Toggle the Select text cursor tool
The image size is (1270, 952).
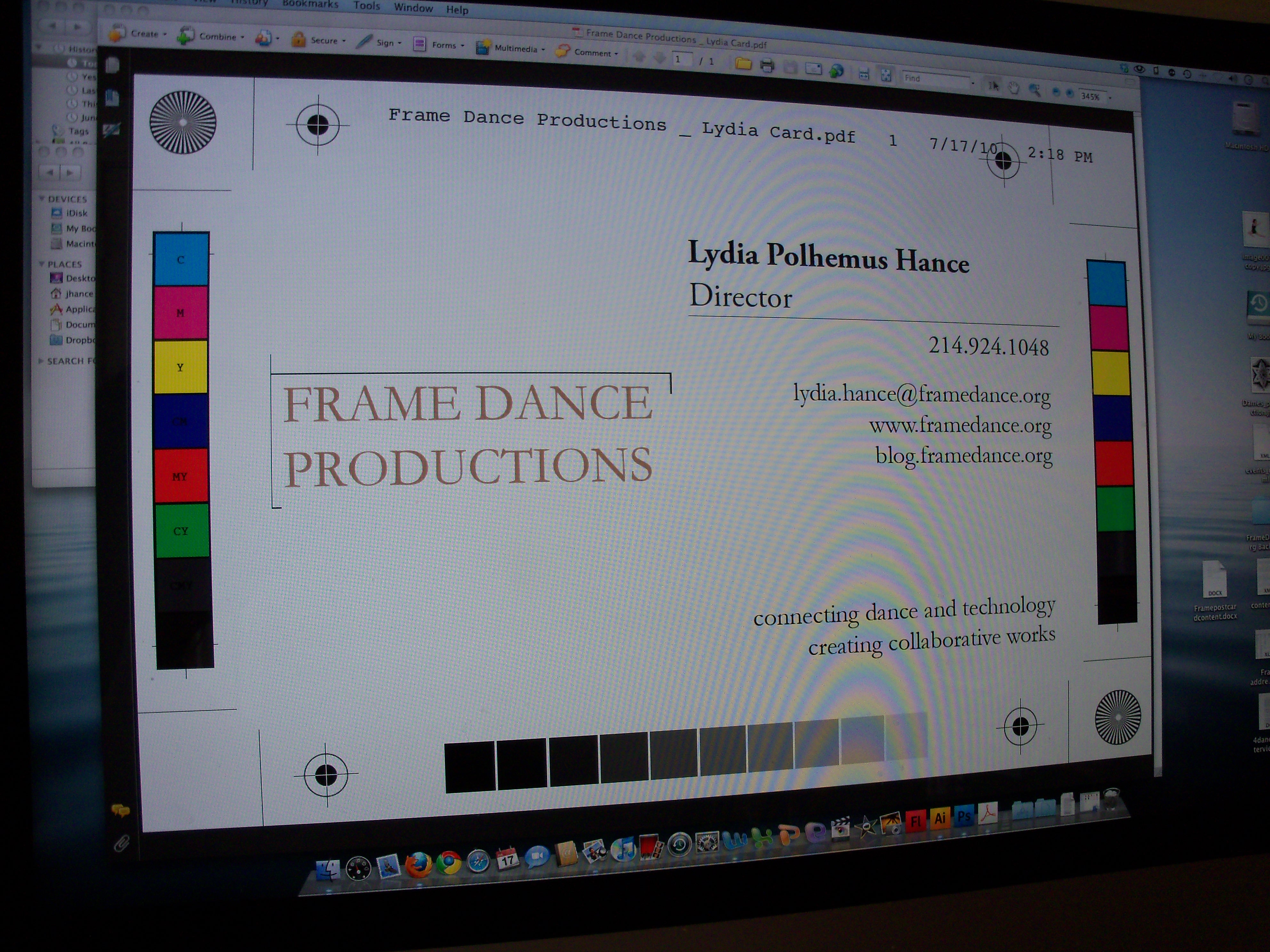pos(994,86)
